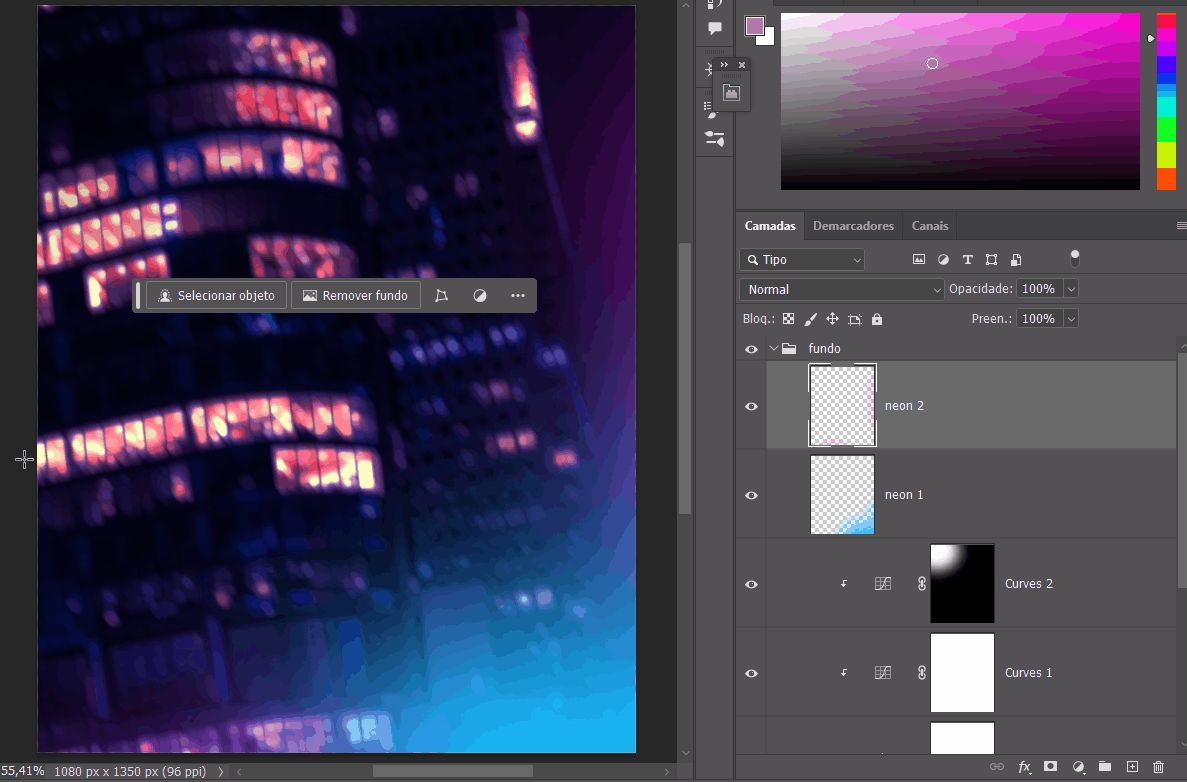Filter layers by adjustment layers icon
This screenshot has width=1187, height=782.
943,260
